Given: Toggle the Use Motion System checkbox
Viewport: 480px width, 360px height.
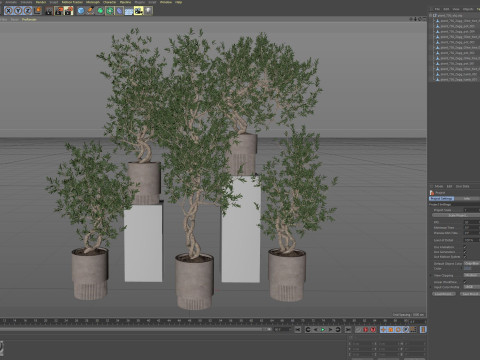Looking at the screenshot, I should (x=465, y=257).
